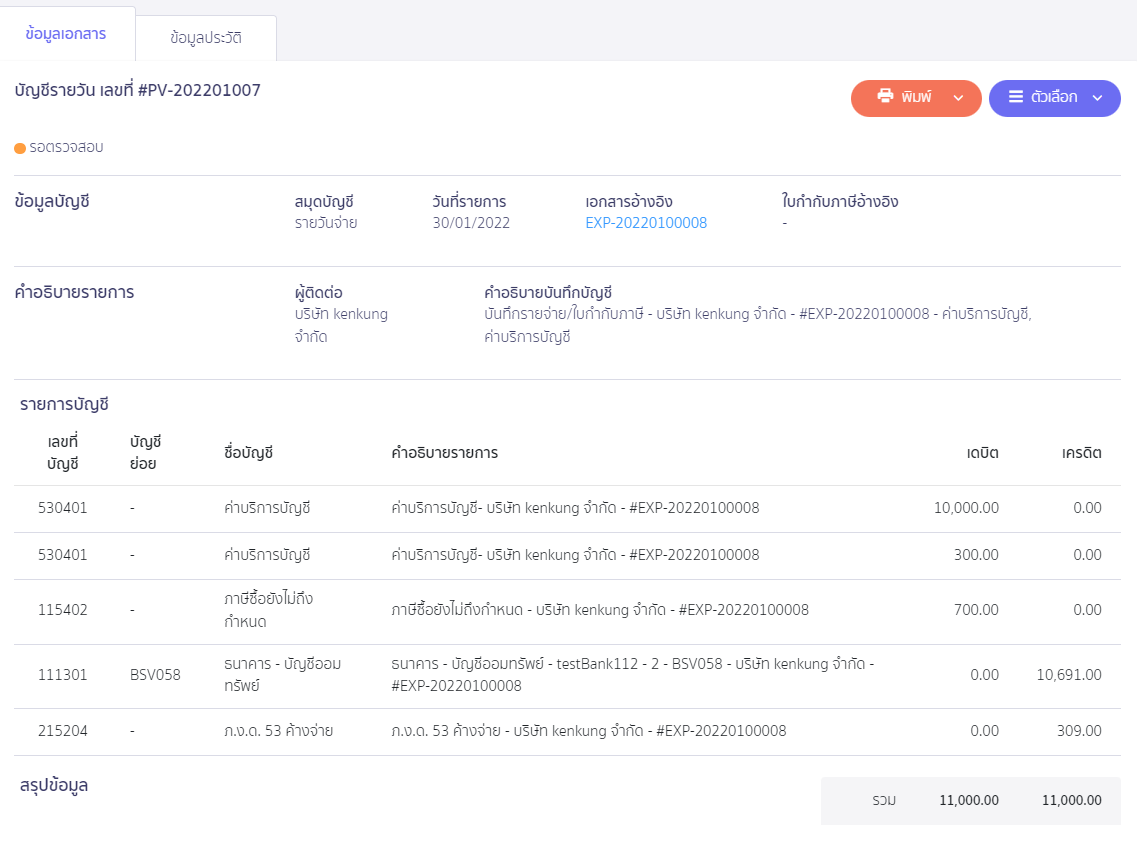Click the รวม total label
Image resolution: width=1137 pixels, height=848 pixels.
884,801
